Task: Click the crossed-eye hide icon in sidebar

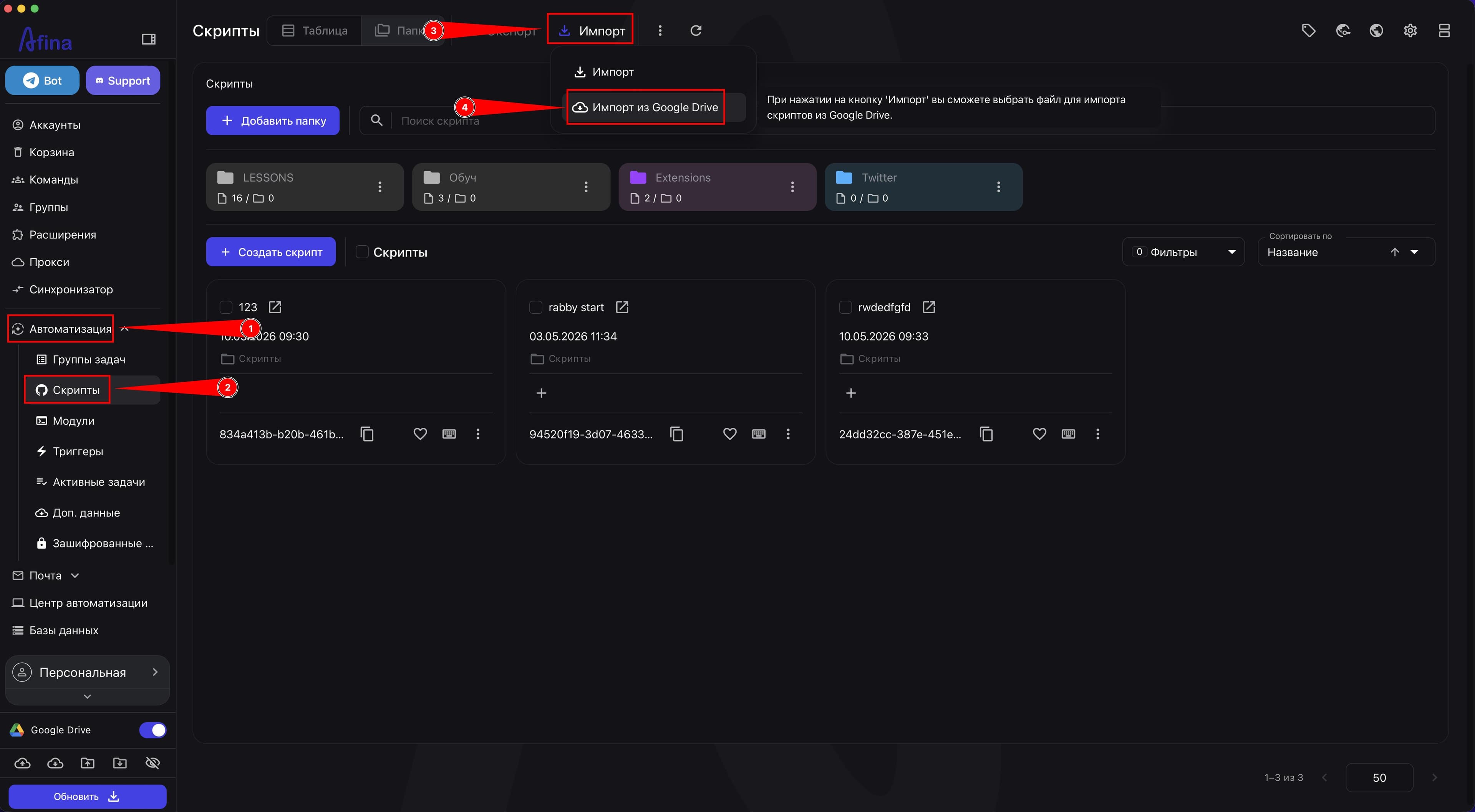Action: tap(153, 763)
